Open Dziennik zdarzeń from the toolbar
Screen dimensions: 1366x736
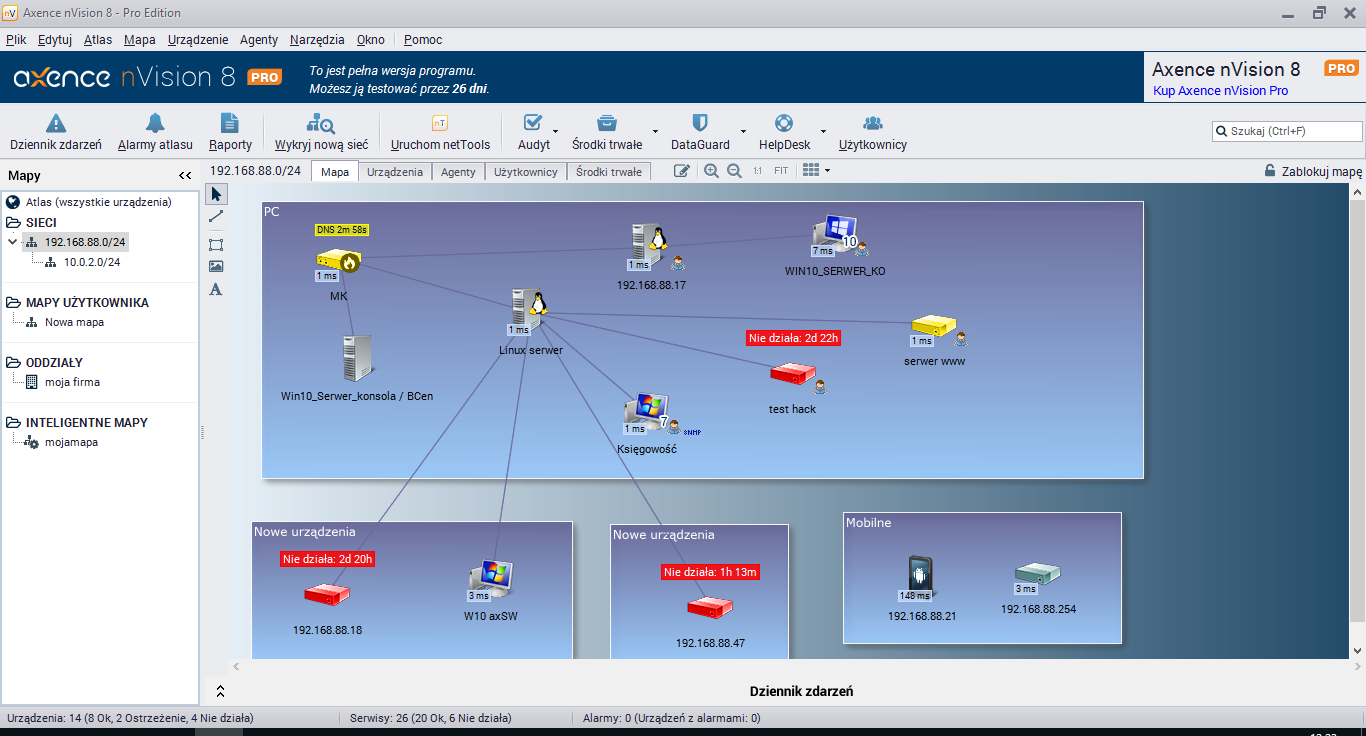[x=56, y=132]
